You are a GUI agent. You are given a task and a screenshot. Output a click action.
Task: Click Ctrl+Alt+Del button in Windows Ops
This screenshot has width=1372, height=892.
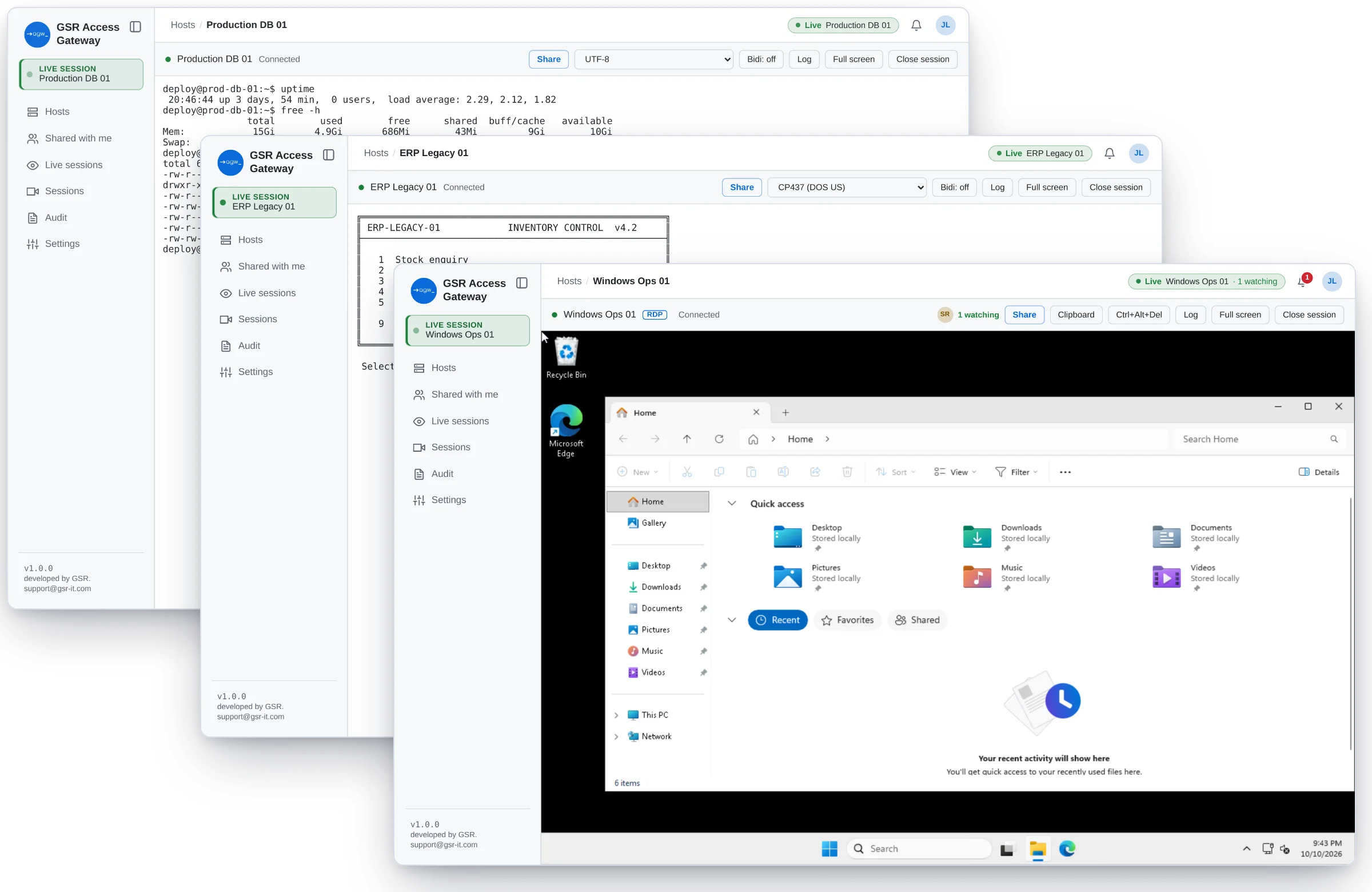(1139, 315)
